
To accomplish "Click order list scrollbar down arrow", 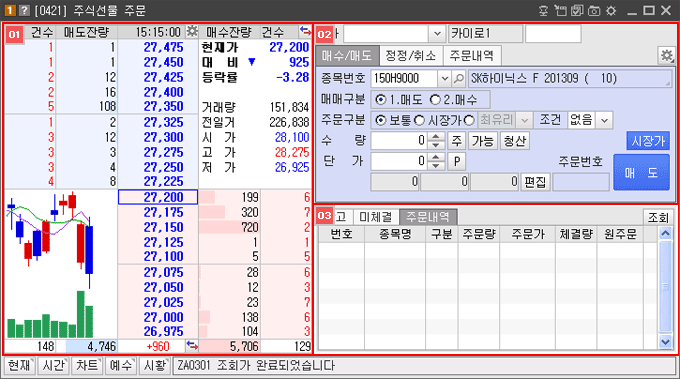I will [665, 342].
